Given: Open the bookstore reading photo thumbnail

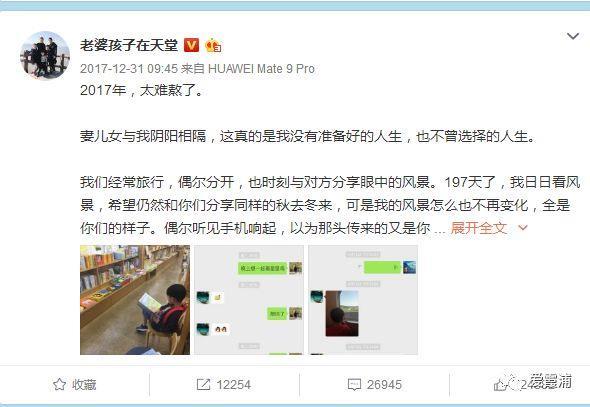Looking at the screenshot, I should (135, 300).
